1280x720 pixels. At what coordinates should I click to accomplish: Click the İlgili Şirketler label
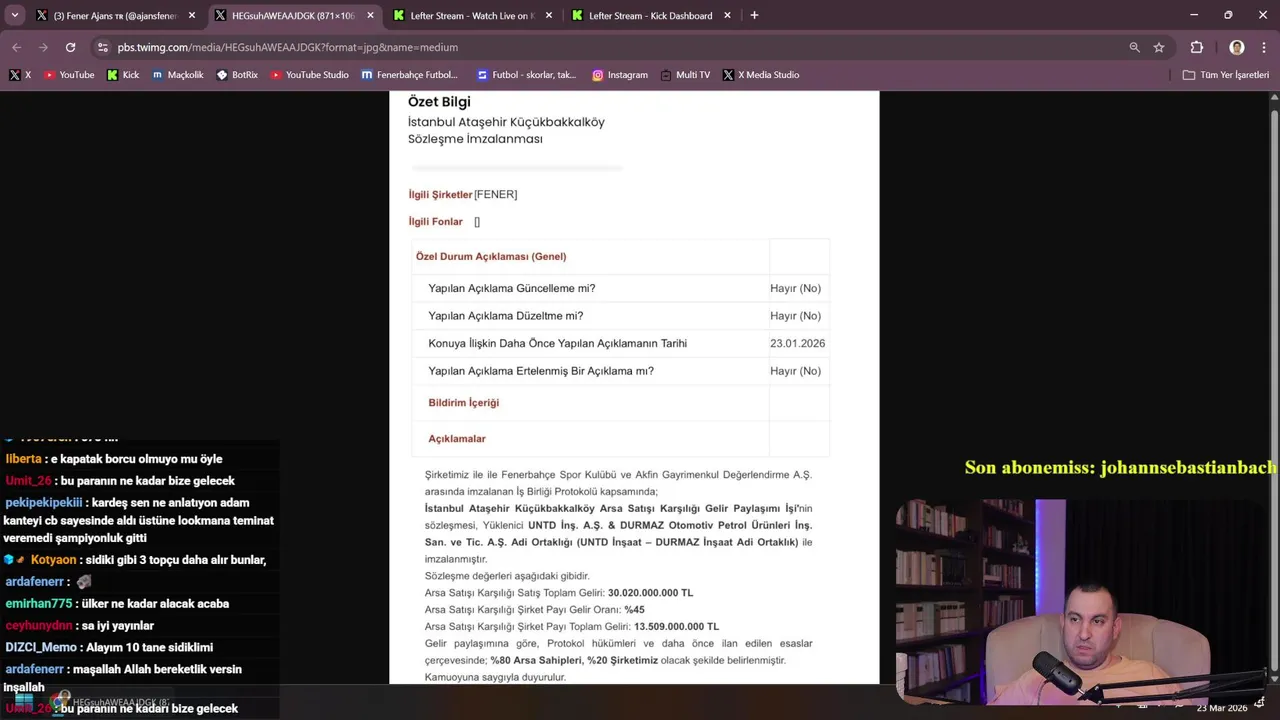(440, 194)
